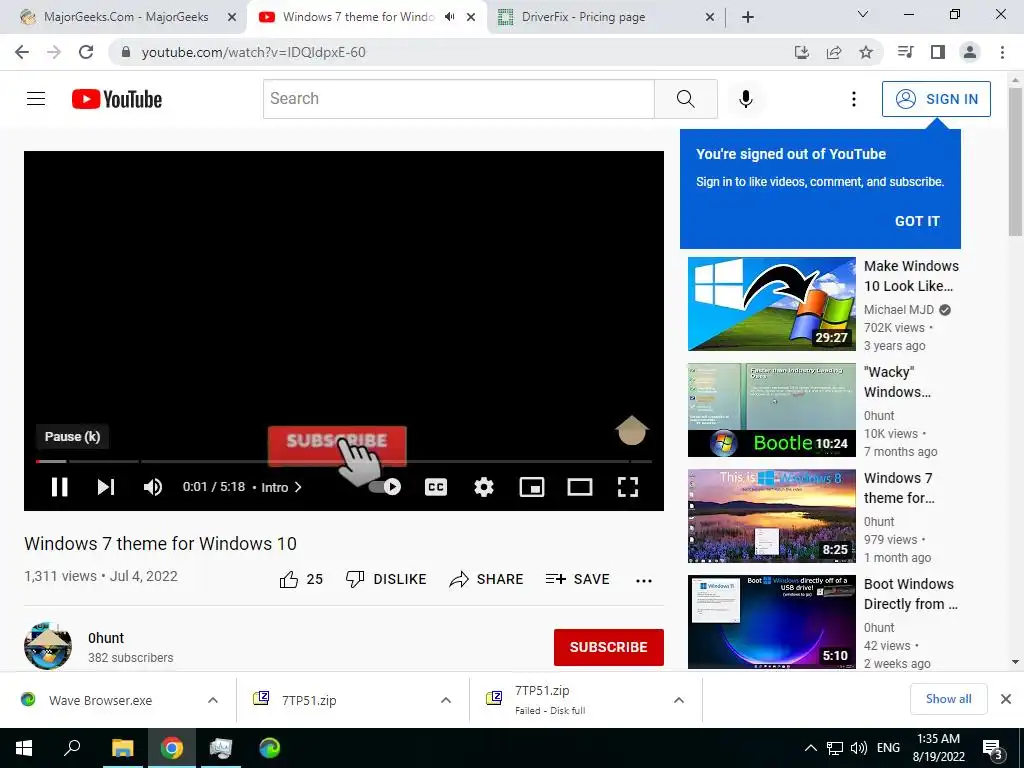Seek on the video progress bar
1024x768 pixels.
(344, 461)
